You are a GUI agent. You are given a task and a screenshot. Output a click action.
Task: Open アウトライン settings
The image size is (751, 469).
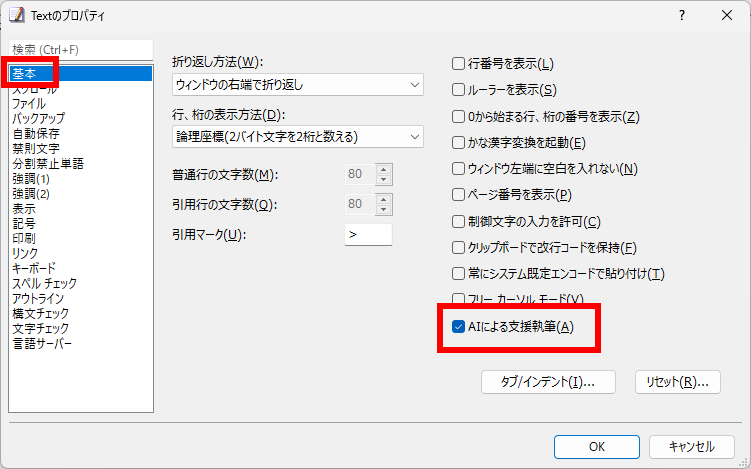[80, 298]
